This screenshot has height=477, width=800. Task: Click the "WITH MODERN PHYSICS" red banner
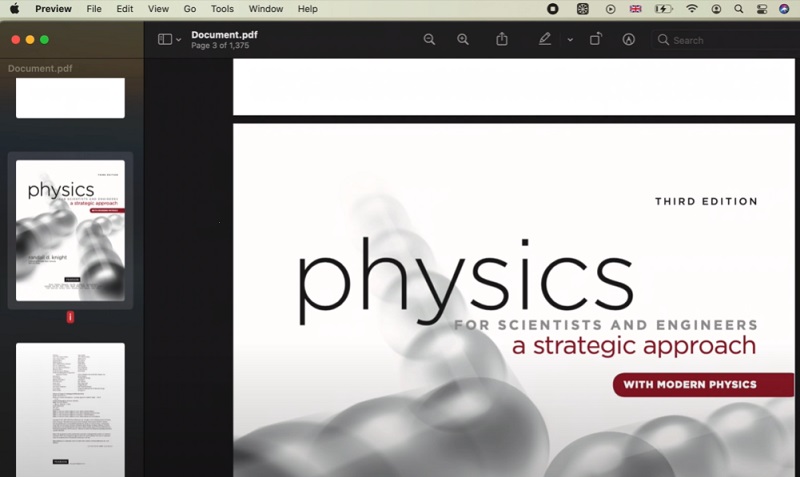coord(704,385)
